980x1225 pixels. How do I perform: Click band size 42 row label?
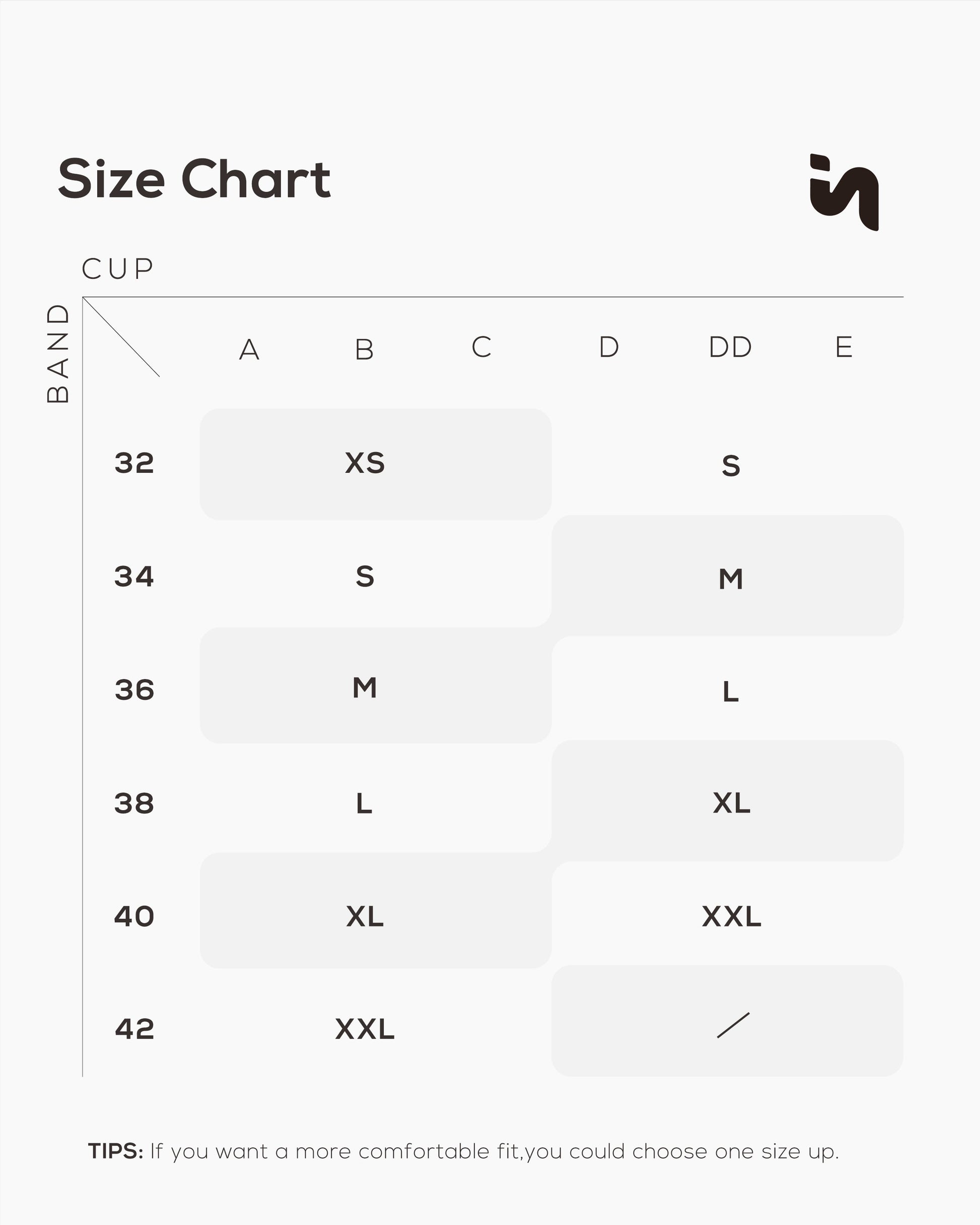click(x=134, y=1029)
